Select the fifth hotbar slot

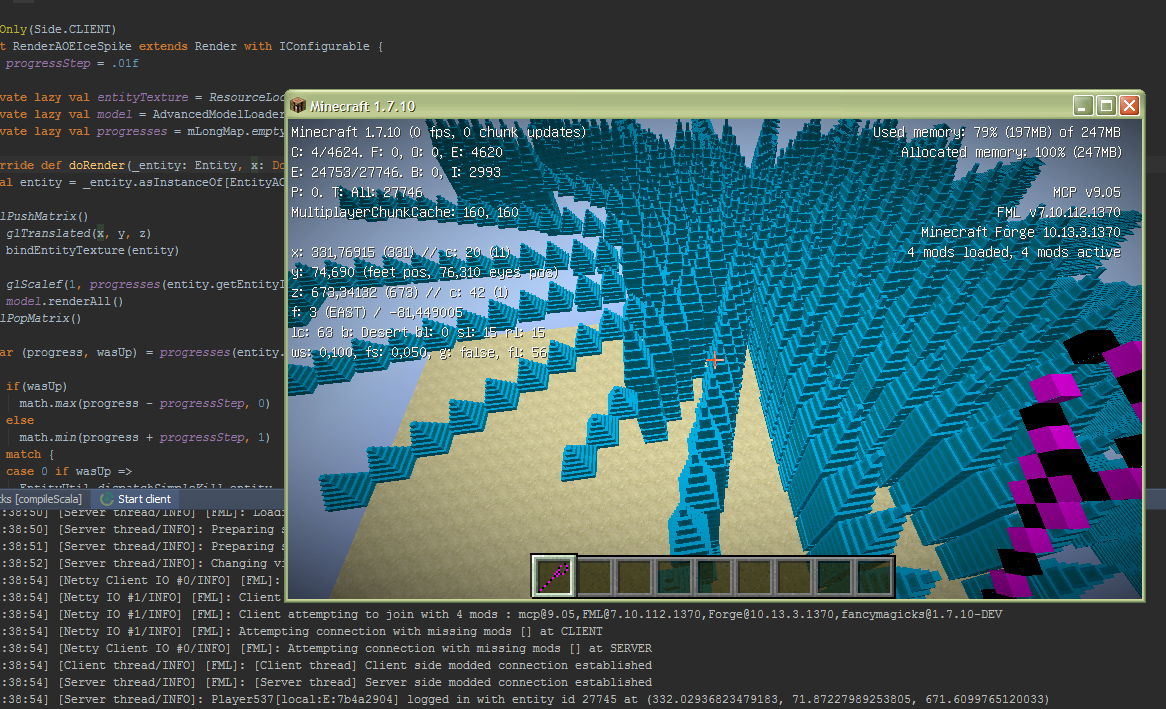(x=714, y=576)
